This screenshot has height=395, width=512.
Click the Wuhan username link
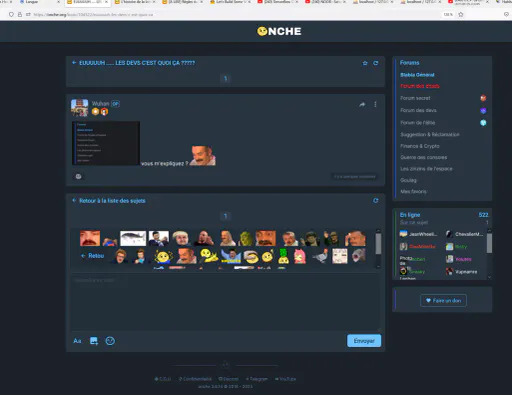(100, 103)
